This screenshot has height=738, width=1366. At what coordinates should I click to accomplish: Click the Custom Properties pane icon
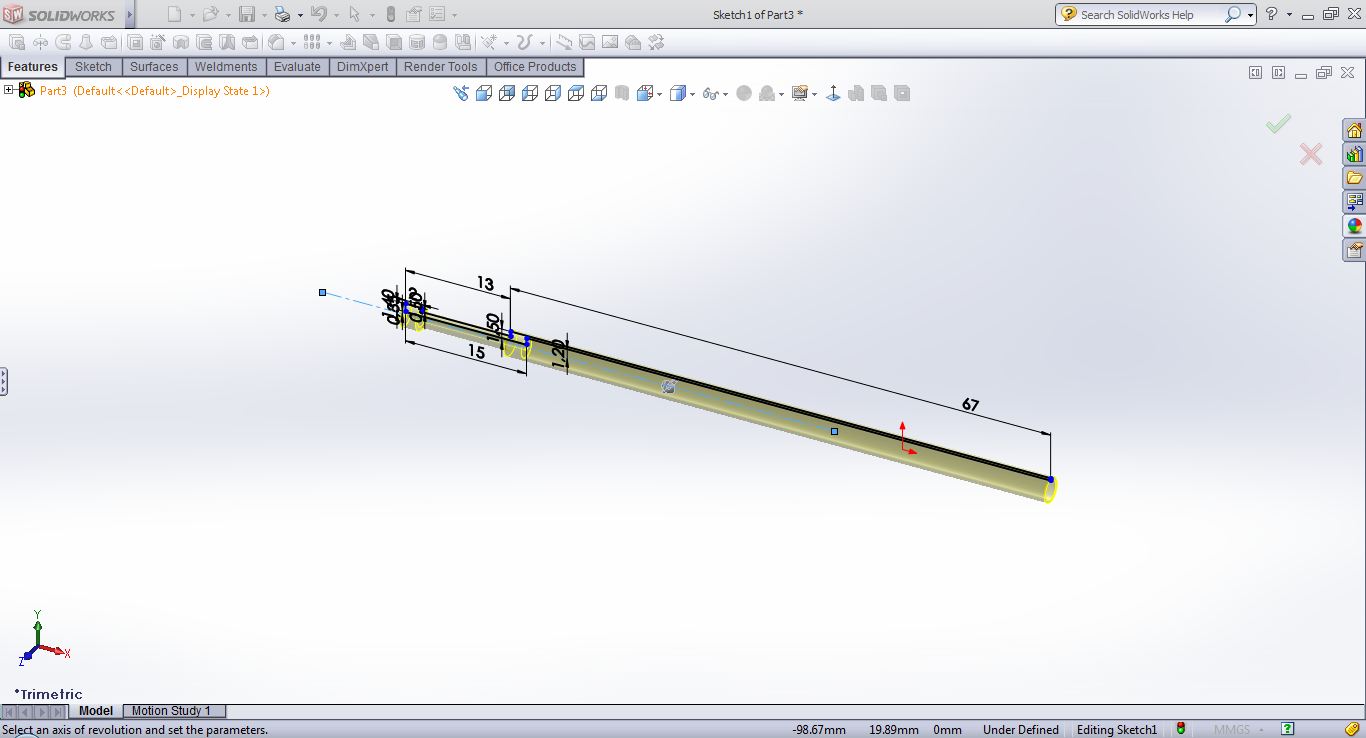tap(1354, 250)
